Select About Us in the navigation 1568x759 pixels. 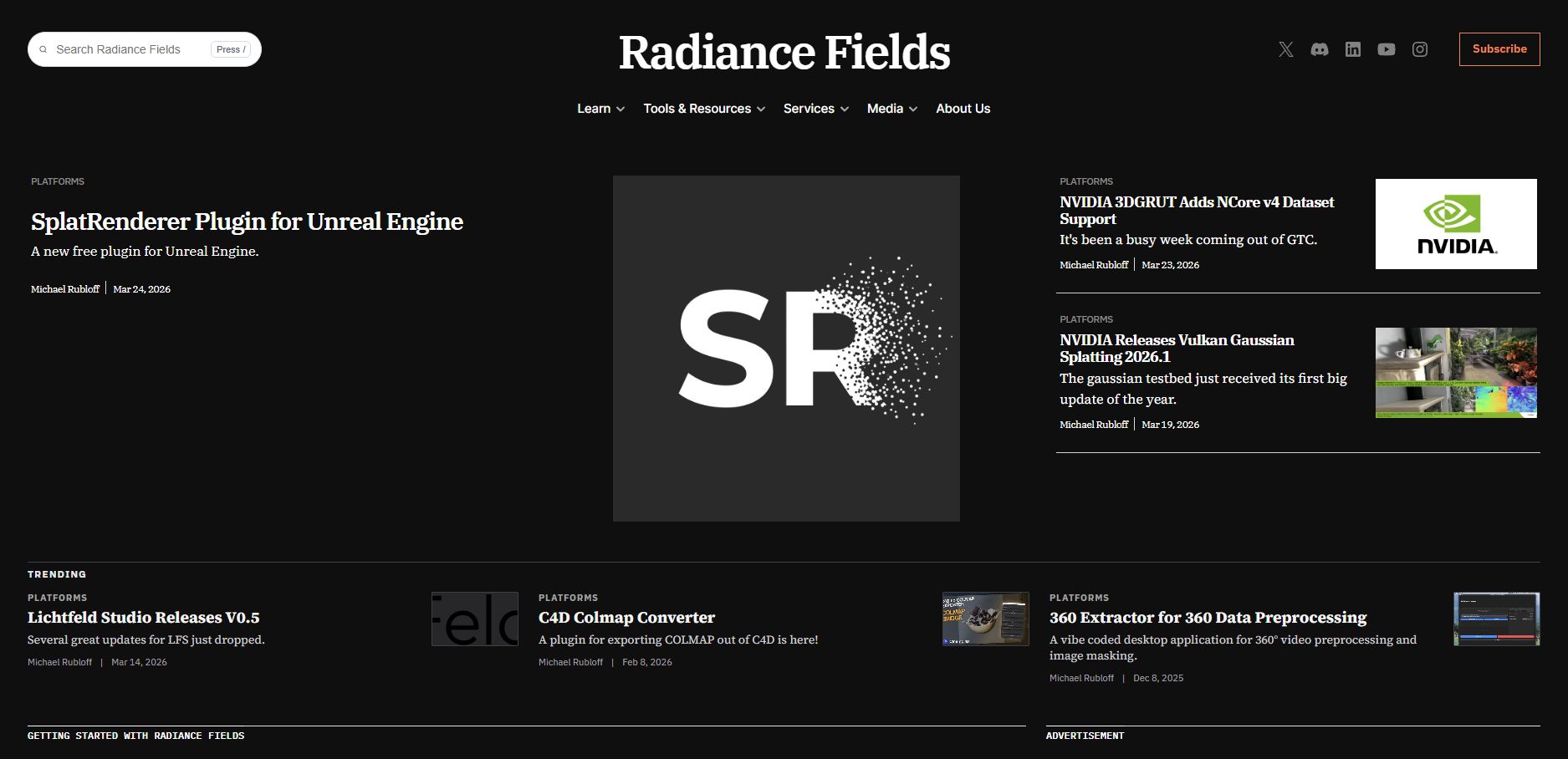pyautogui.click(x=963, y=109)
